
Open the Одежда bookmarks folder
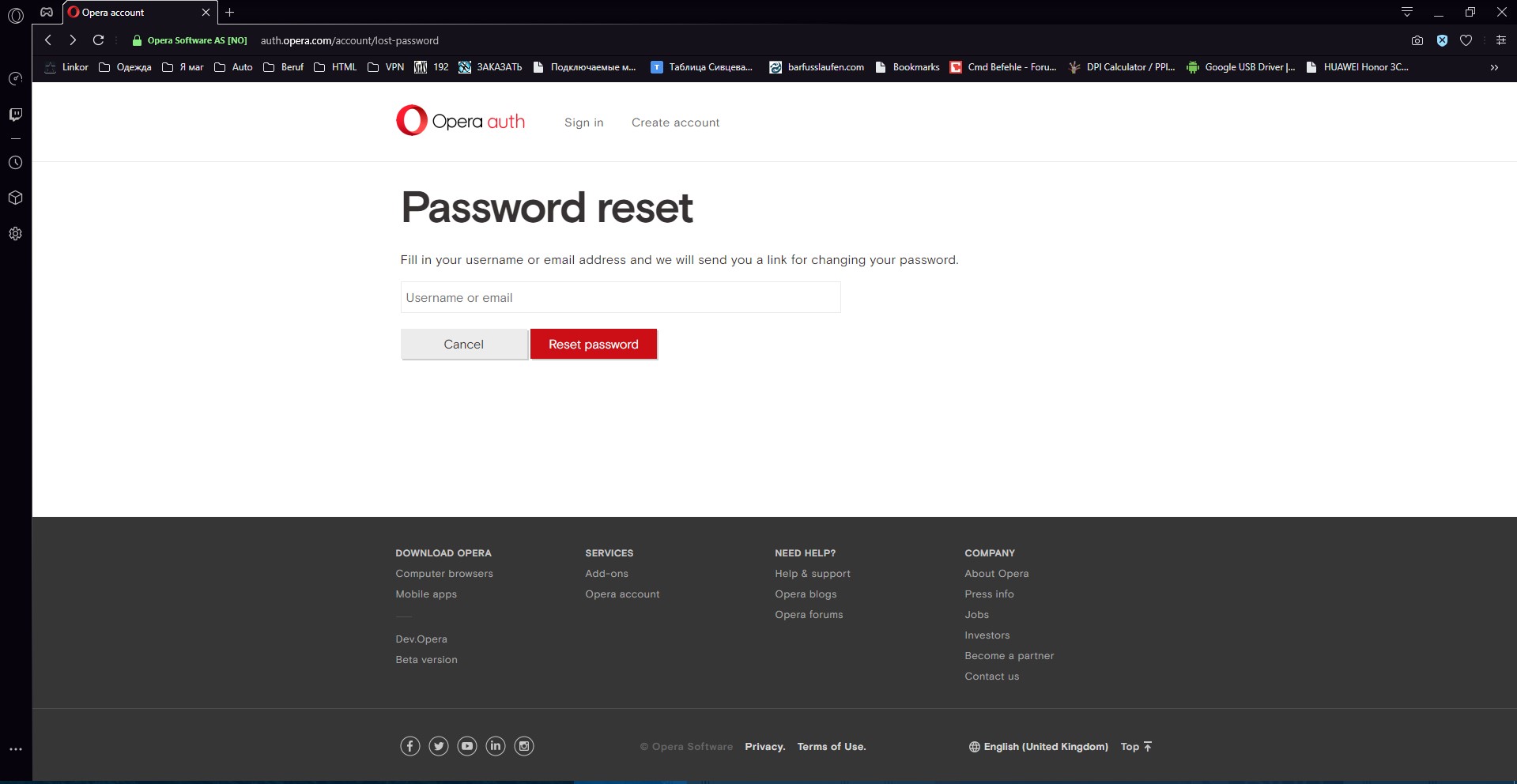pos(125,67)
